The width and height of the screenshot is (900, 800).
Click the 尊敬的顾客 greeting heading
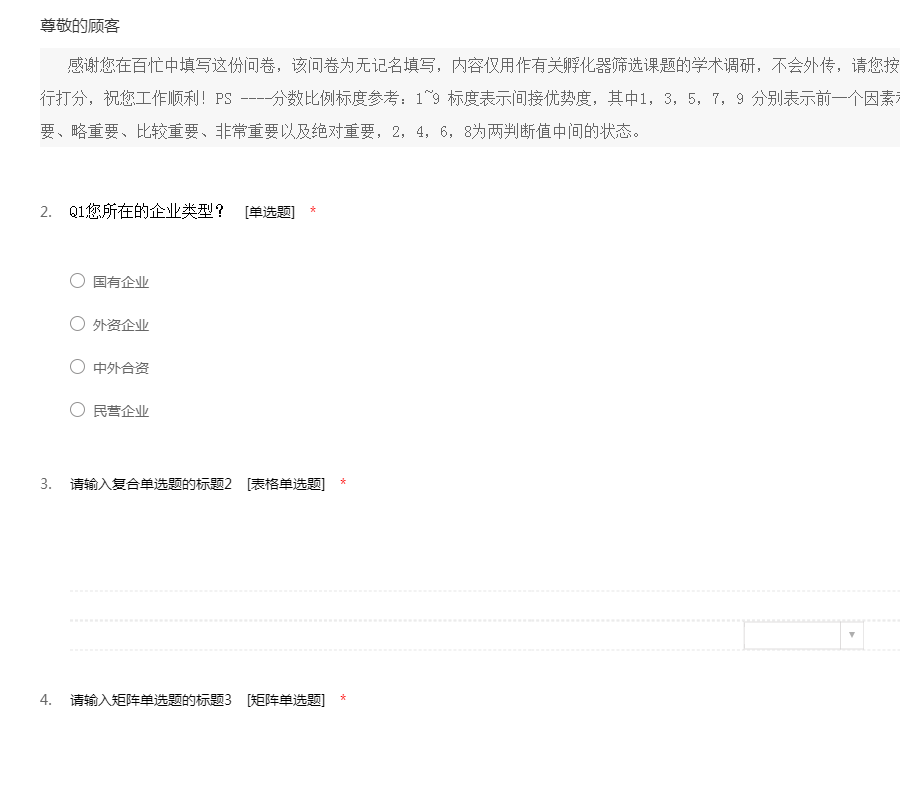tap(80, 26)
